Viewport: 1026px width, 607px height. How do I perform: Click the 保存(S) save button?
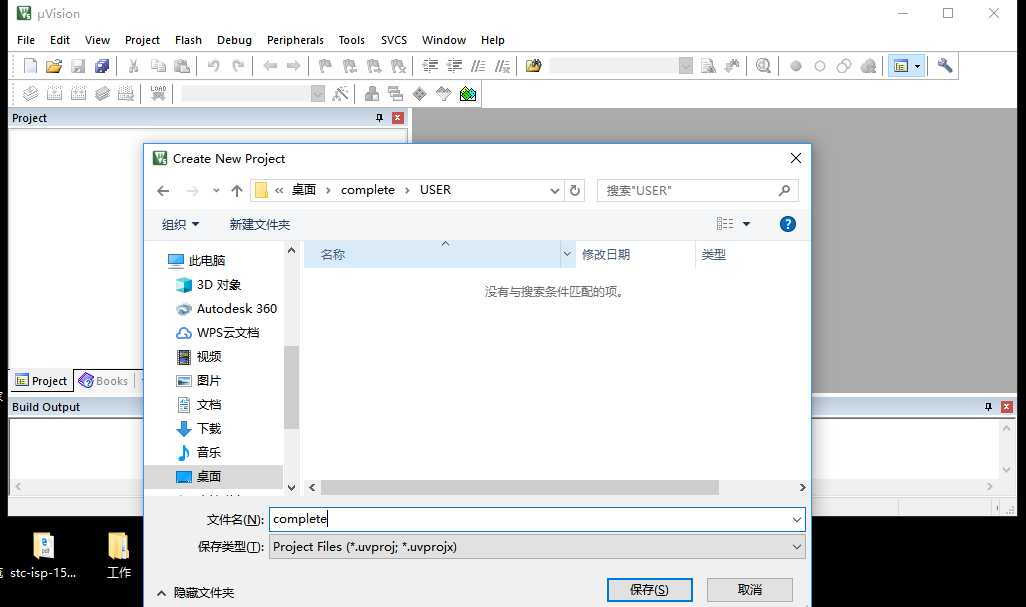coord(649,590)
